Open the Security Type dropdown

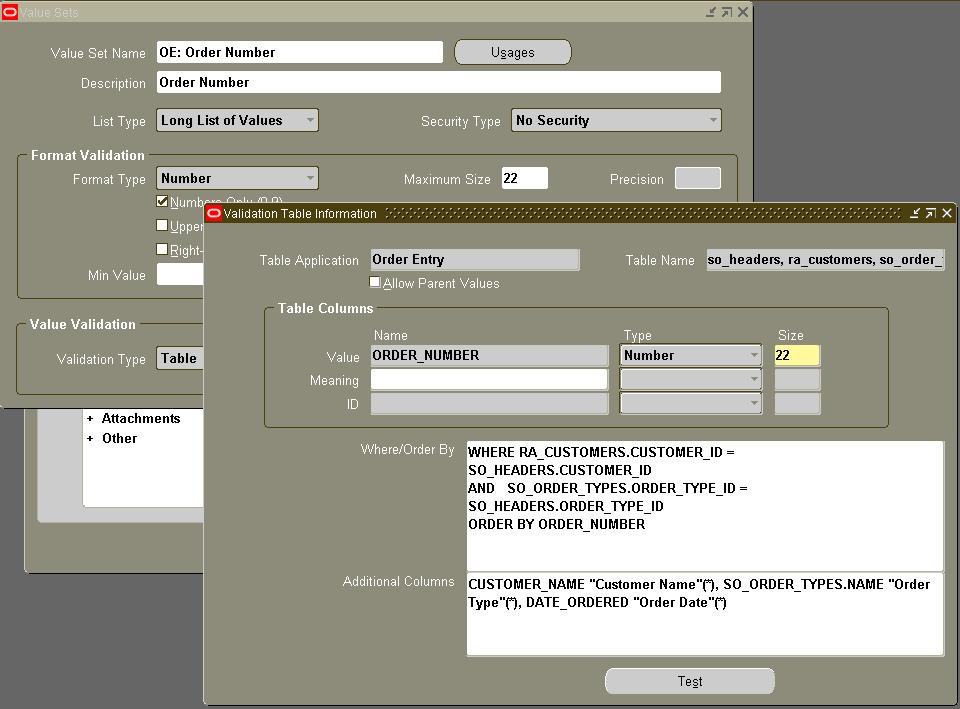click(x=711, y=119)
